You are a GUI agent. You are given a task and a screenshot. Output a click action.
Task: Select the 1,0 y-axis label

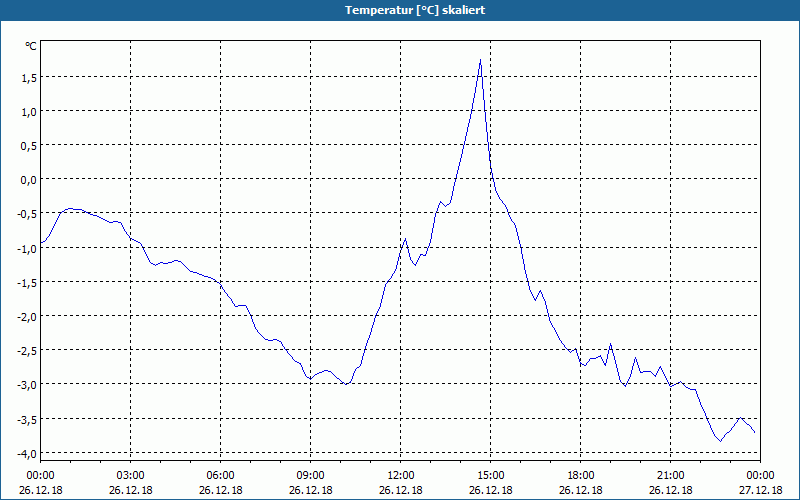point(29,111)
